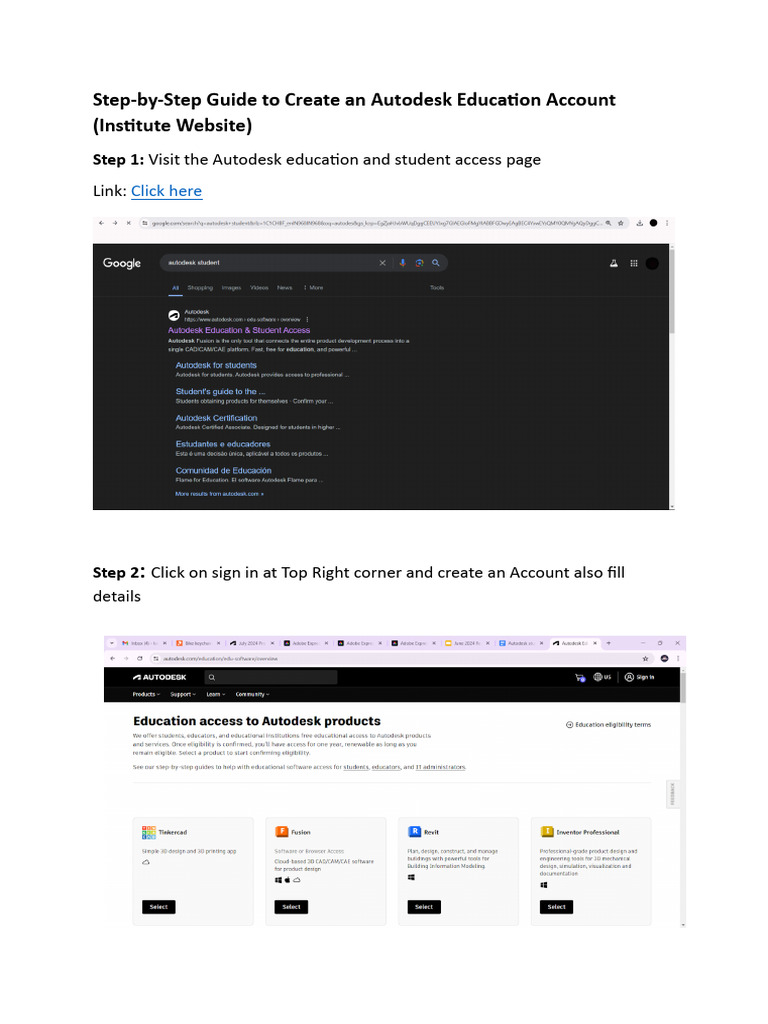
Task: Open the Google account profile avatar
Action: click(652, 263)
